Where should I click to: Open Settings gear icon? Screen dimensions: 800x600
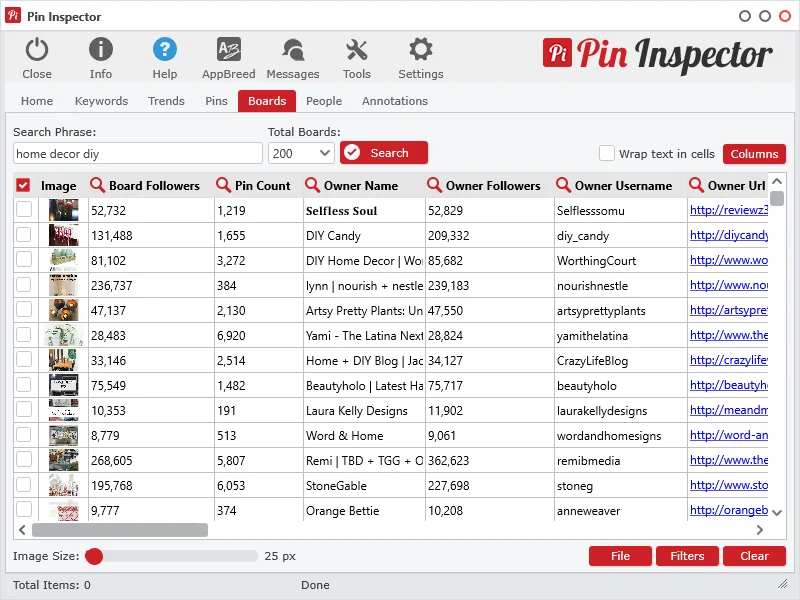coord(421,50)
